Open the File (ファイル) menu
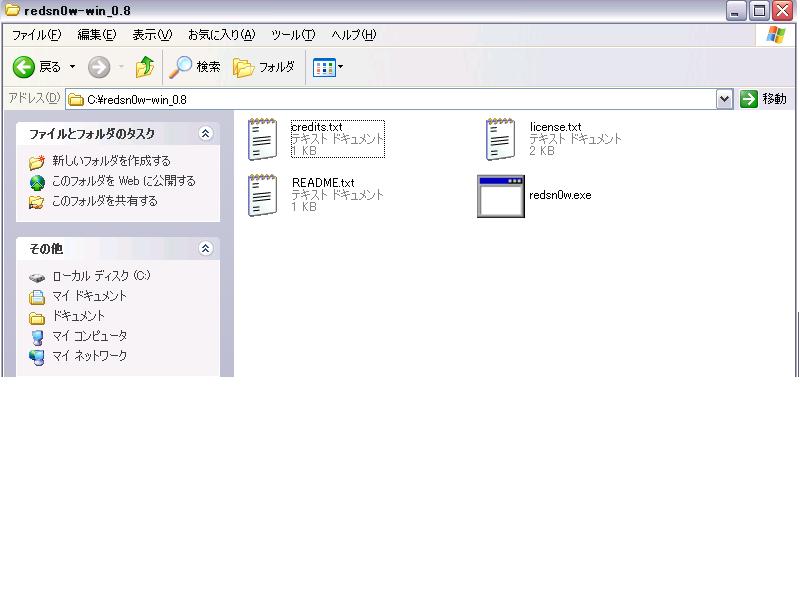The height and width of the screenshot is (600, 800). [x=36, y=35]
